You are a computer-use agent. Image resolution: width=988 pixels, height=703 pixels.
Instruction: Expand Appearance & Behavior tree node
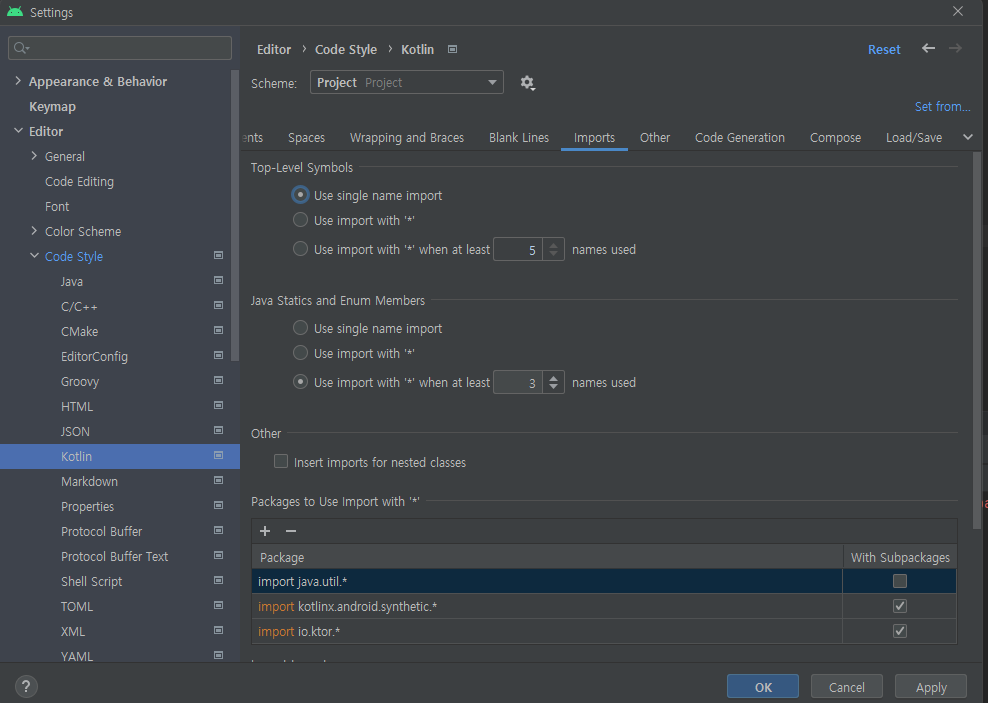coord(18,81)
